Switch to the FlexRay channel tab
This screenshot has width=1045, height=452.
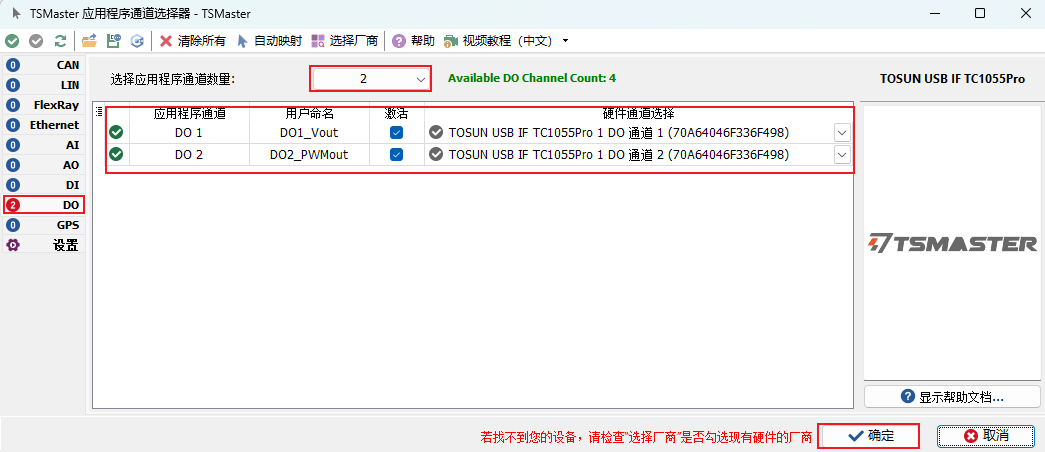[44, 105]
